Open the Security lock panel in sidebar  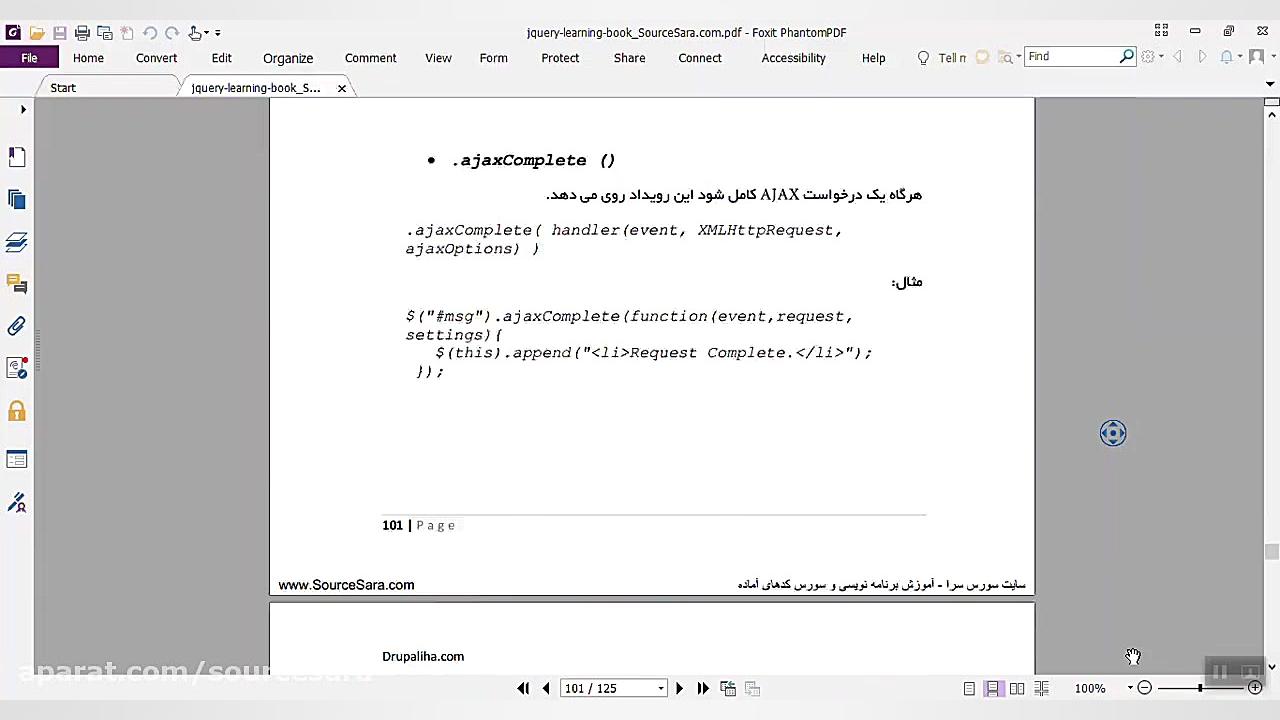(17, 411)
